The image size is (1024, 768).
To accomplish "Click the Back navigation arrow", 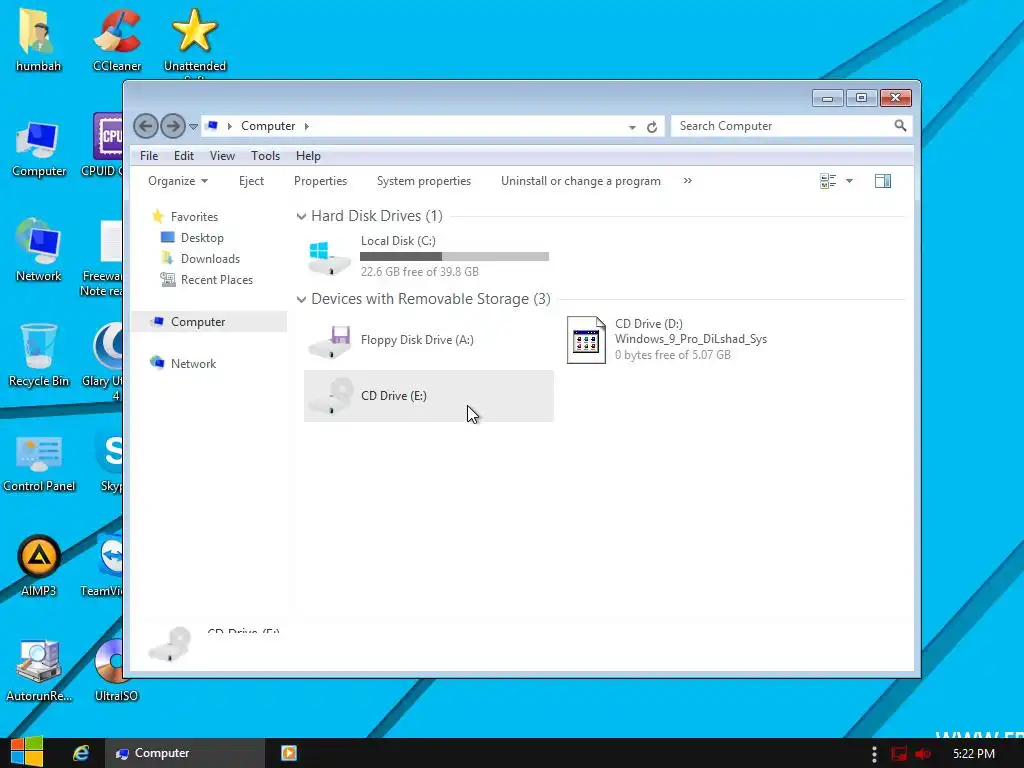I will point(146,126).
